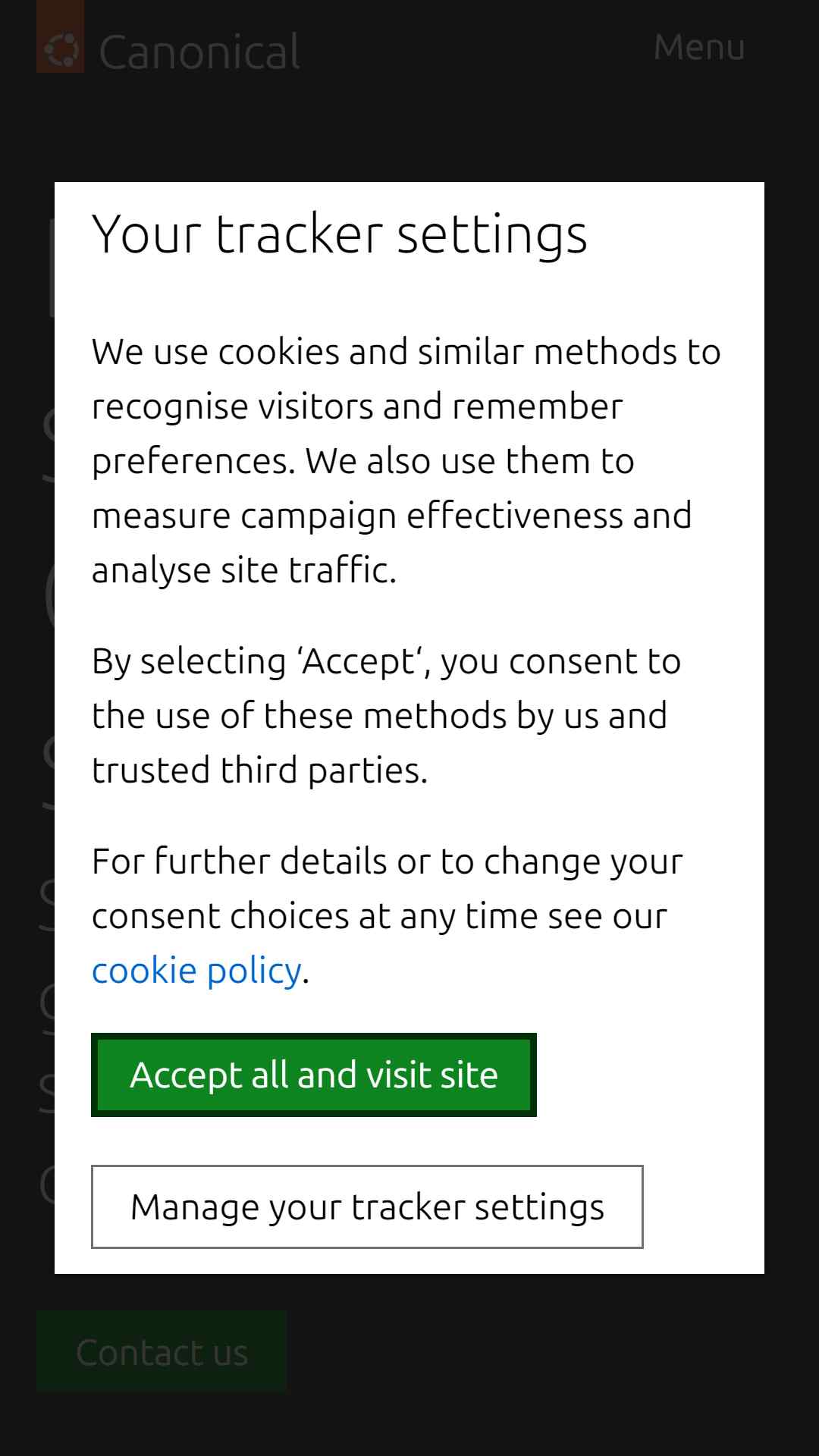This screenshot has height=1456, width=819.
Task: Open Manage your tracker settings
Action: (x=367, y=1207)
